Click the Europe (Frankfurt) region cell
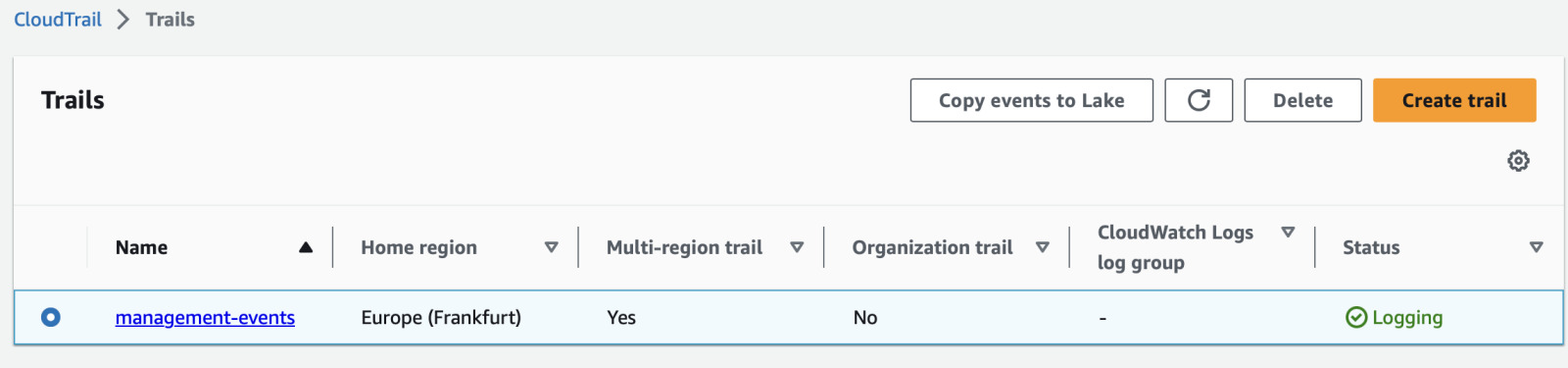The height and width of the screenshot is (368, 1568). [441, 317]
